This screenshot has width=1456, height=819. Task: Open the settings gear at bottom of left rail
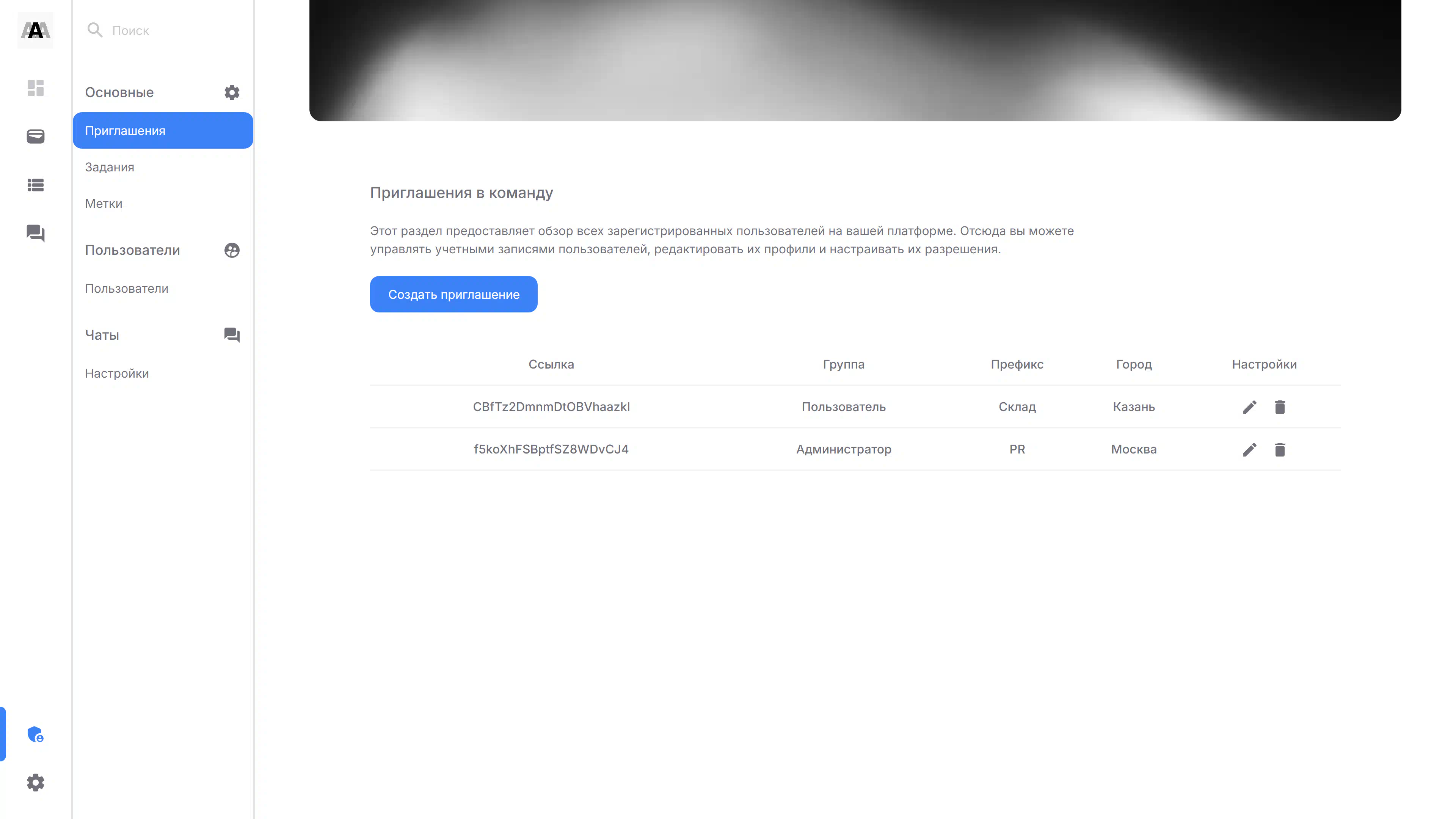(x=35, y=783)
